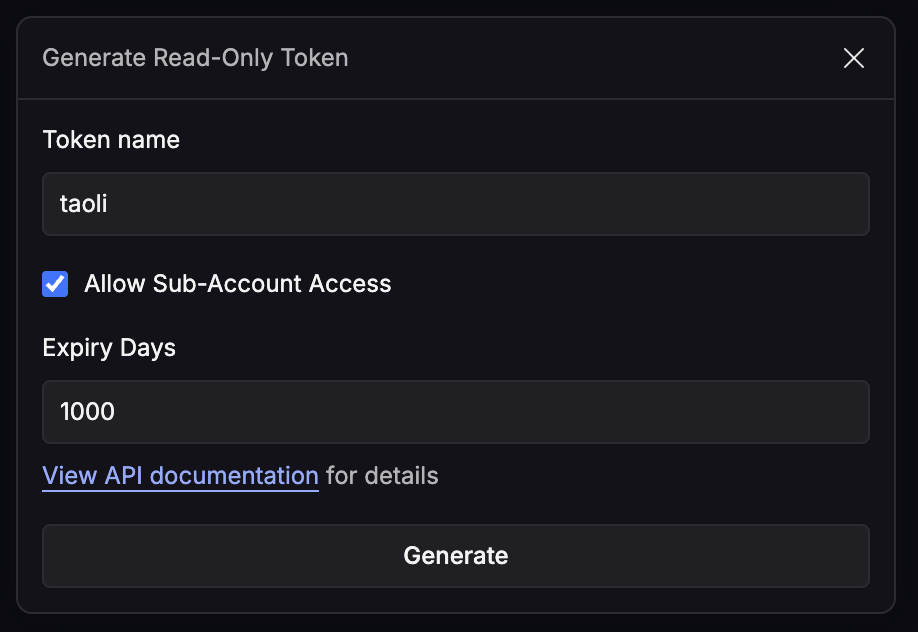Disable sub-account access via the blue checkmark
This screenshot has height=632, width=918.
coord(55,284)
